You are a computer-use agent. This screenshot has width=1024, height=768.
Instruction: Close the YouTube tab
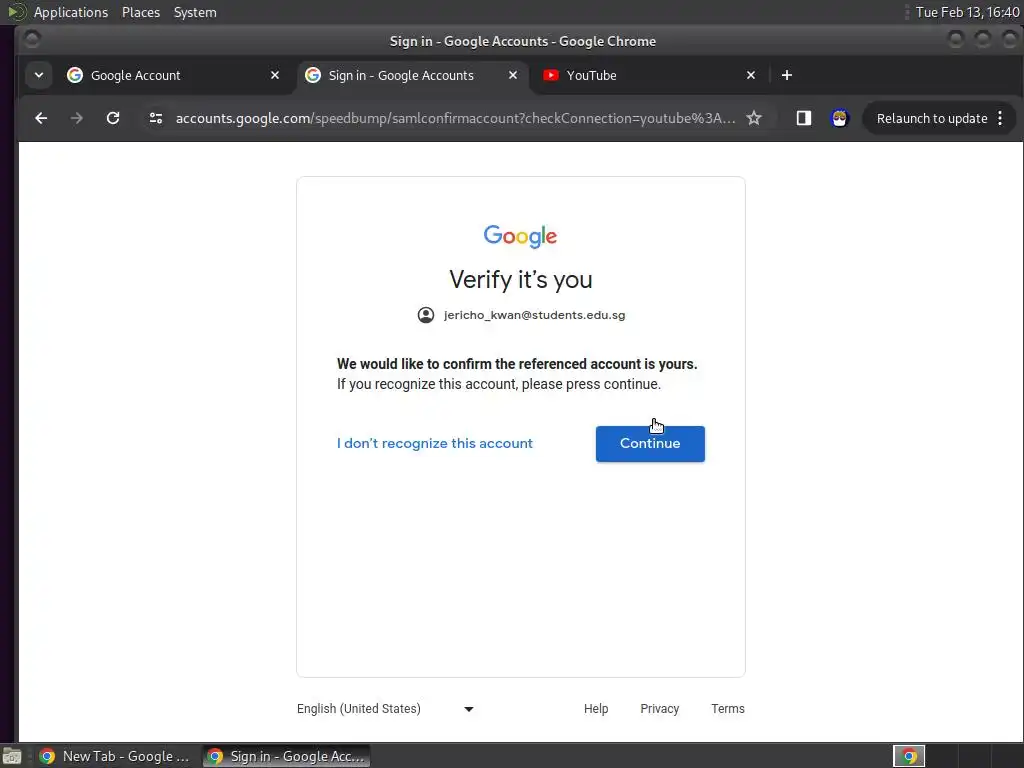pyautogui.click(x=751, y=75)
